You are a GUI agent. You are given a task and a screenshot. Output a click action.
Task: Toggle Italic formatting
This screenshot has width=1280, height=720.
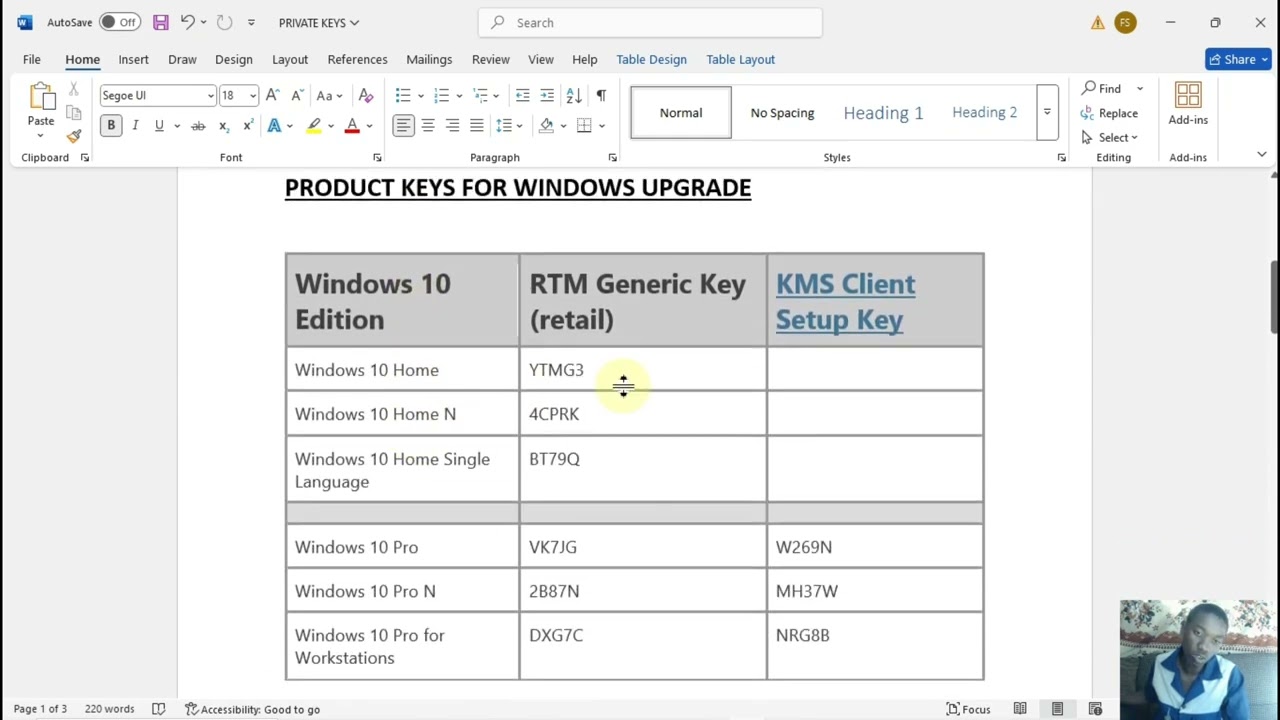click(x=135, y=125)
